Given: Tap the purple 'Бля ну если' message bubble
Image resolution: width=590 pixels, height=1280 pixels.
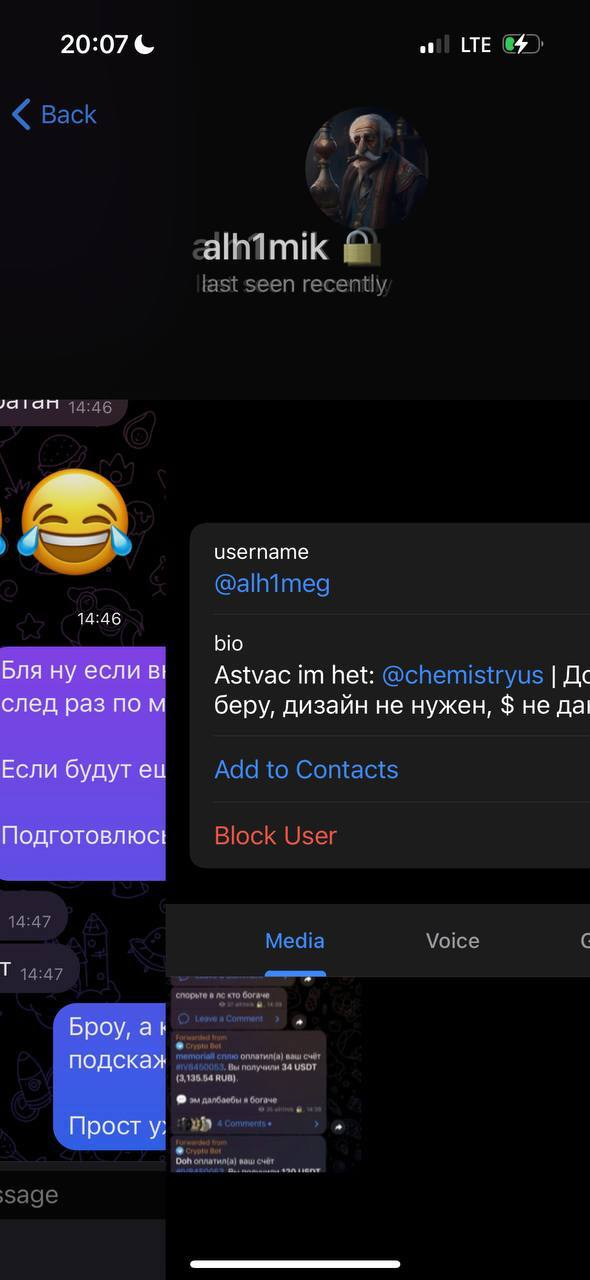Looking at the screenshot, I should click(x=81, y=763).
